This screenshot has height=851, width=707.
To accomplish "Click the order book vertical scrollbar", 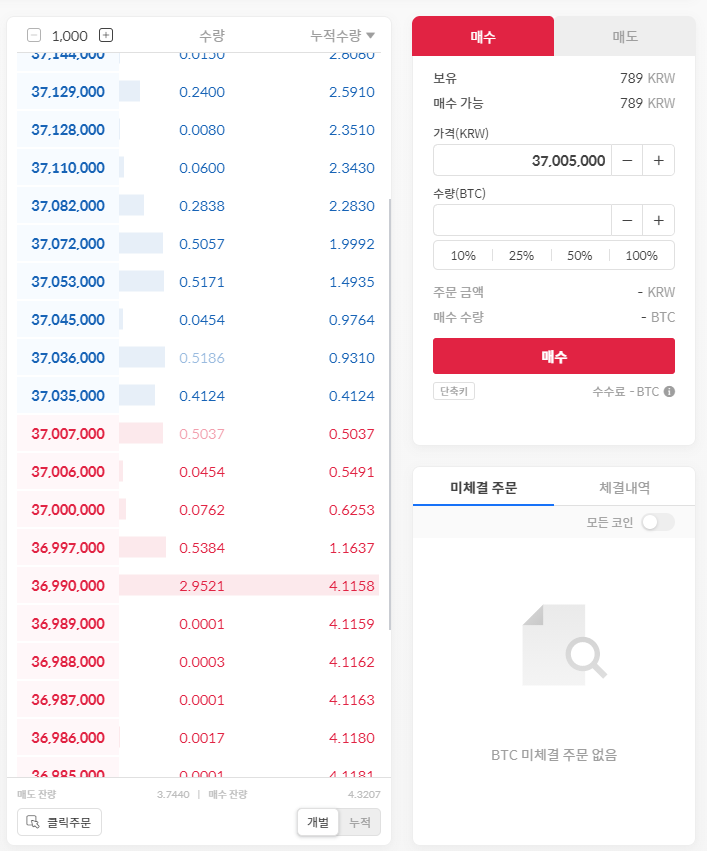I will click(389, 400).
